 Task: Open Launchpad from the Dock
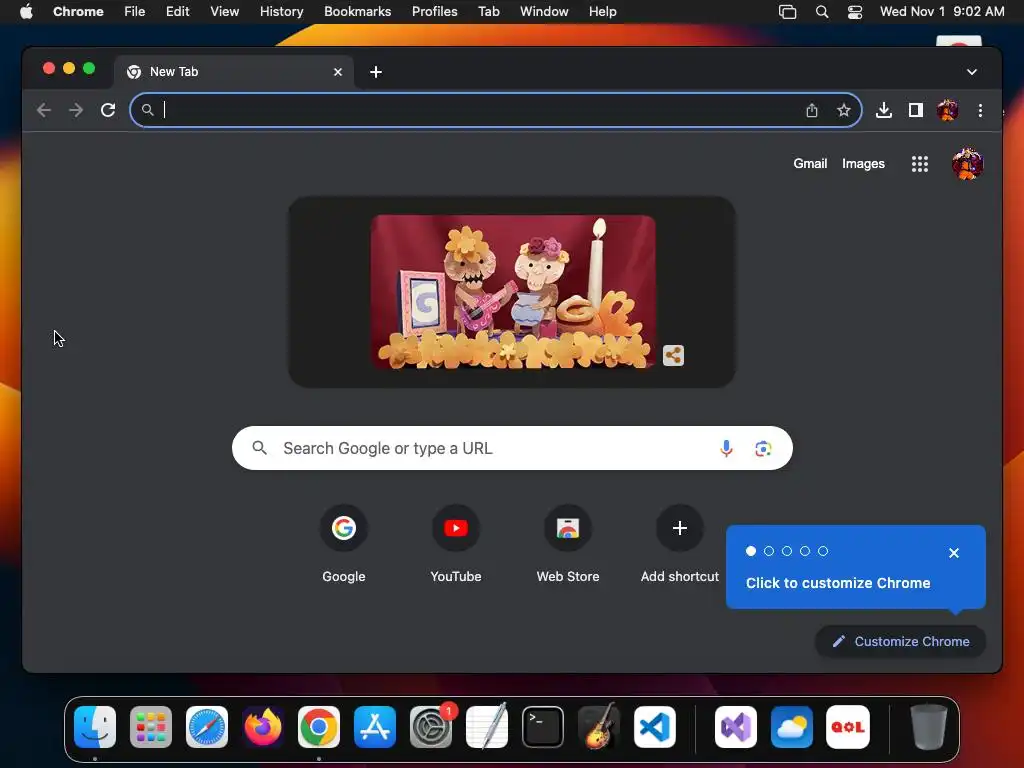tap(151, 727)
